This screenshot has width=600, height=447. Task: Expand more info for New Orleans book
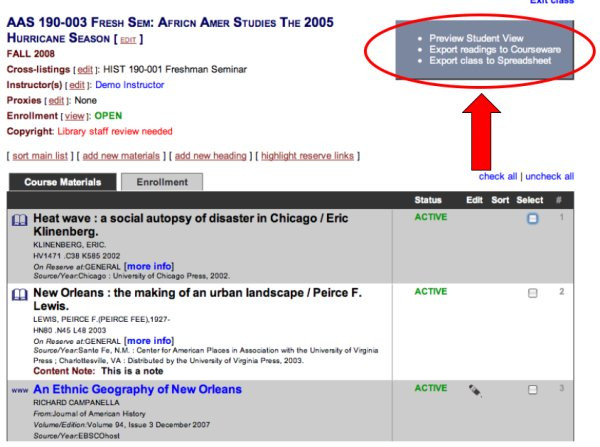click(148, 342)
